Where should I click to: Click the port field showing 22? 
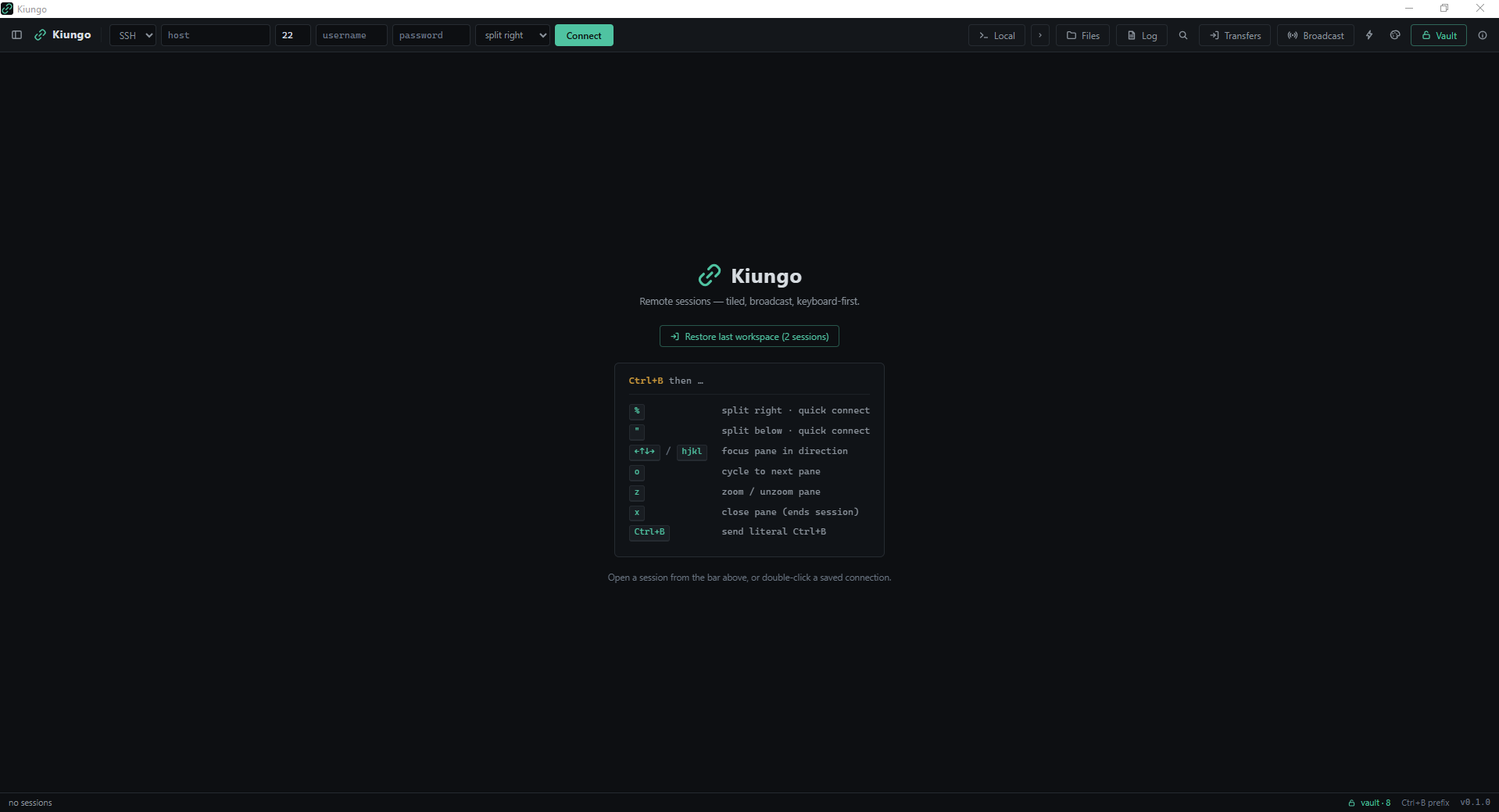pyautogui.click(x=293, y=35)
